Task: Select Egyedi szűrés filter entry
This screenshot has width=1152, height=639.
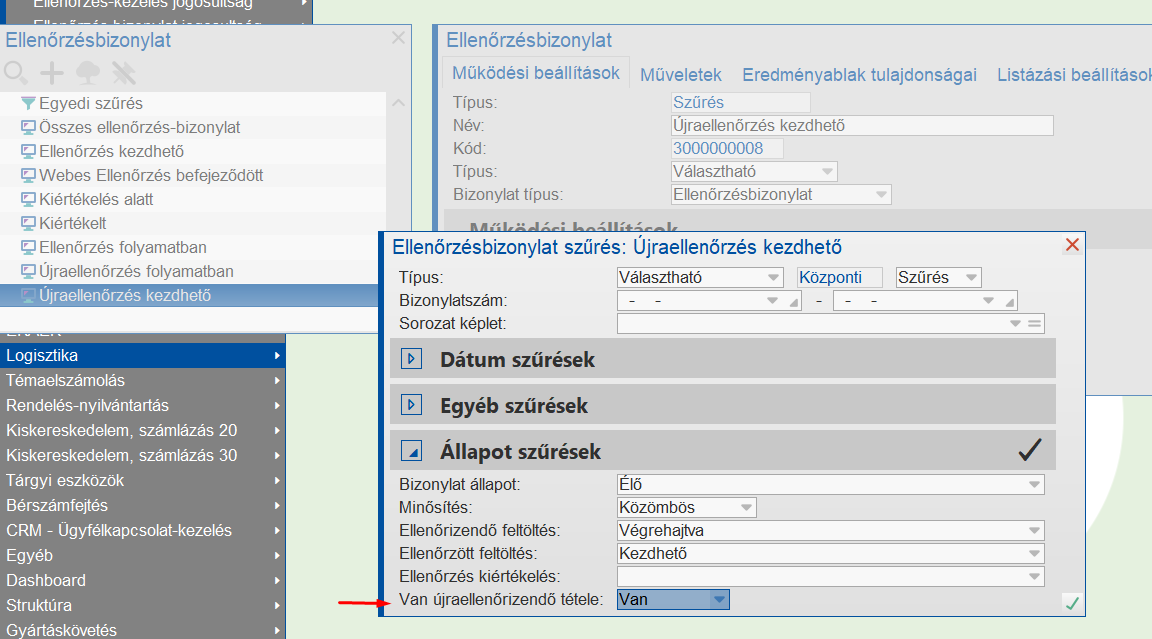Action: click(x=193, y=104)
